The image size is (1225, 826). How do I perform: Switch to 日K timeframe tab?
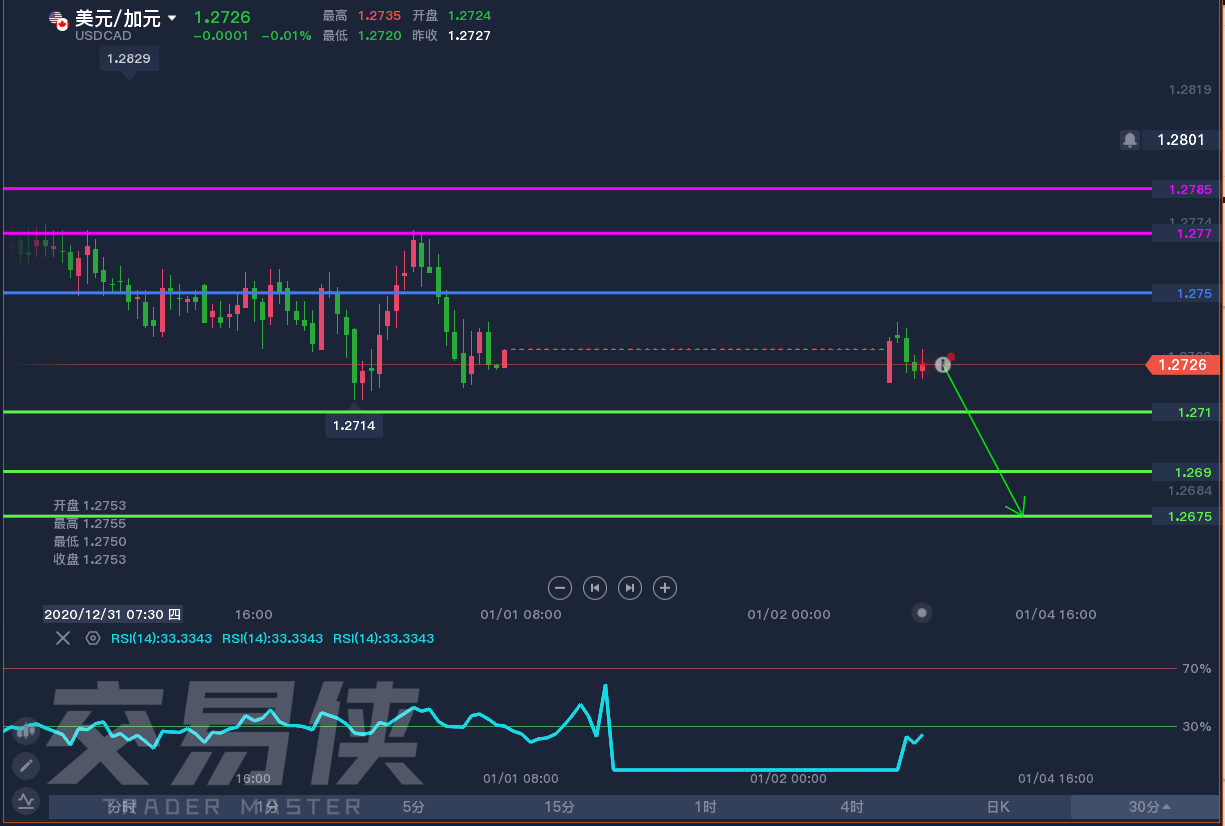(998, 806)
